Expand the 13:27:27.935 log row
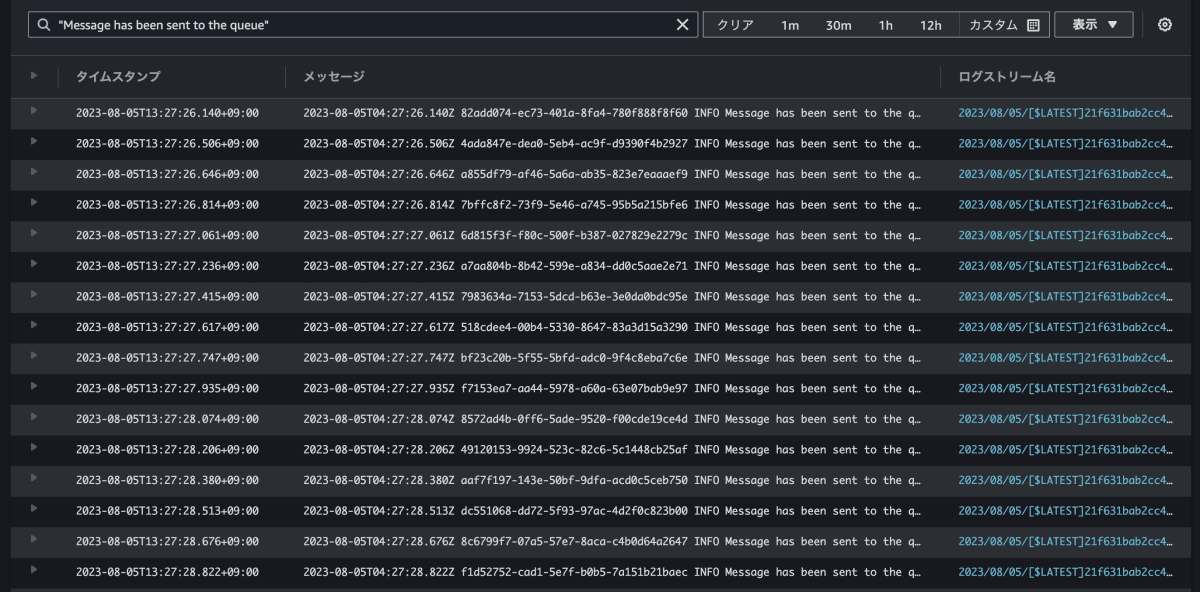 coord(34,386)
